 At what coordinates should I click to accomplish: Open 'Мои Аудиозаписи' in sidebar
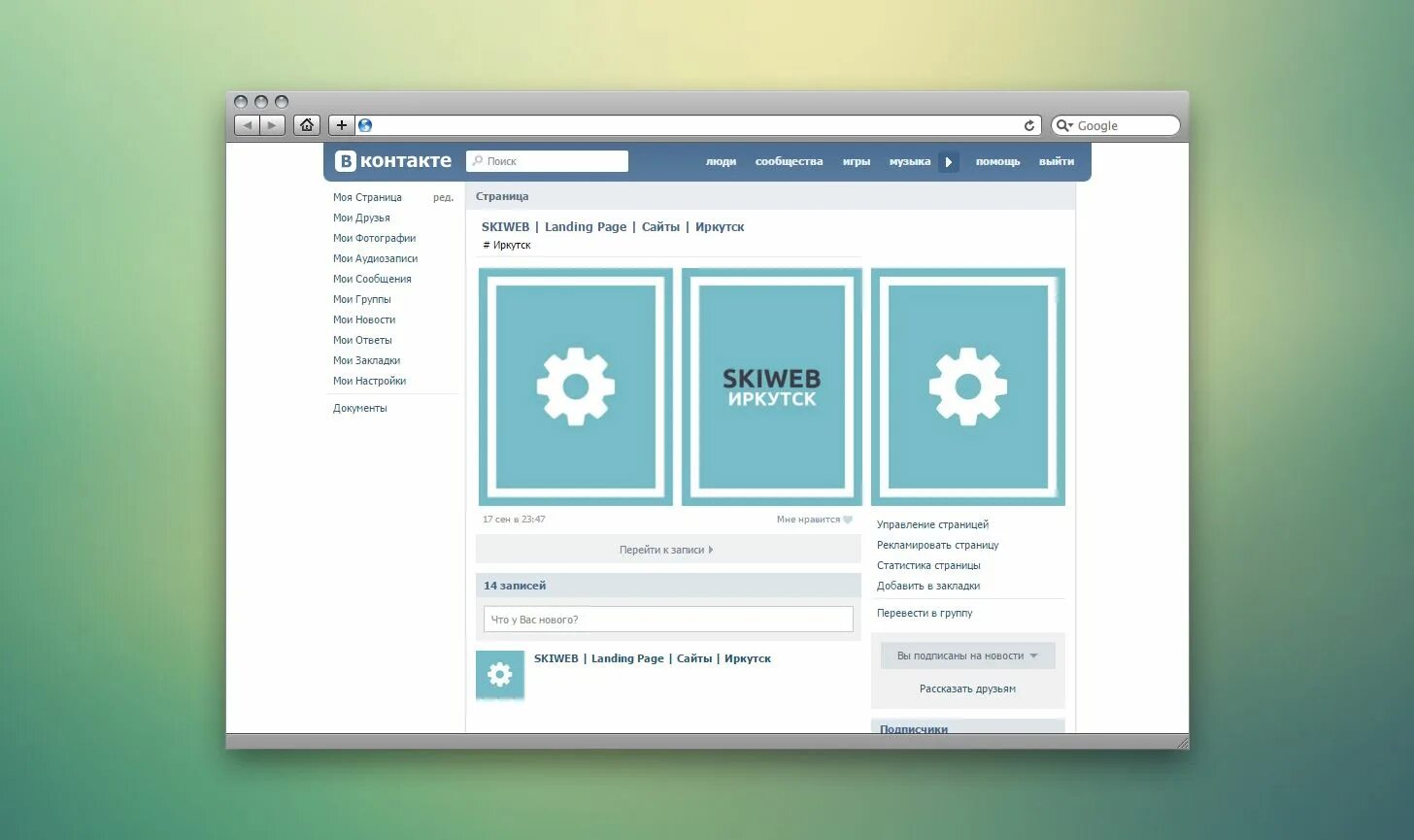click(x=375, y=258)
